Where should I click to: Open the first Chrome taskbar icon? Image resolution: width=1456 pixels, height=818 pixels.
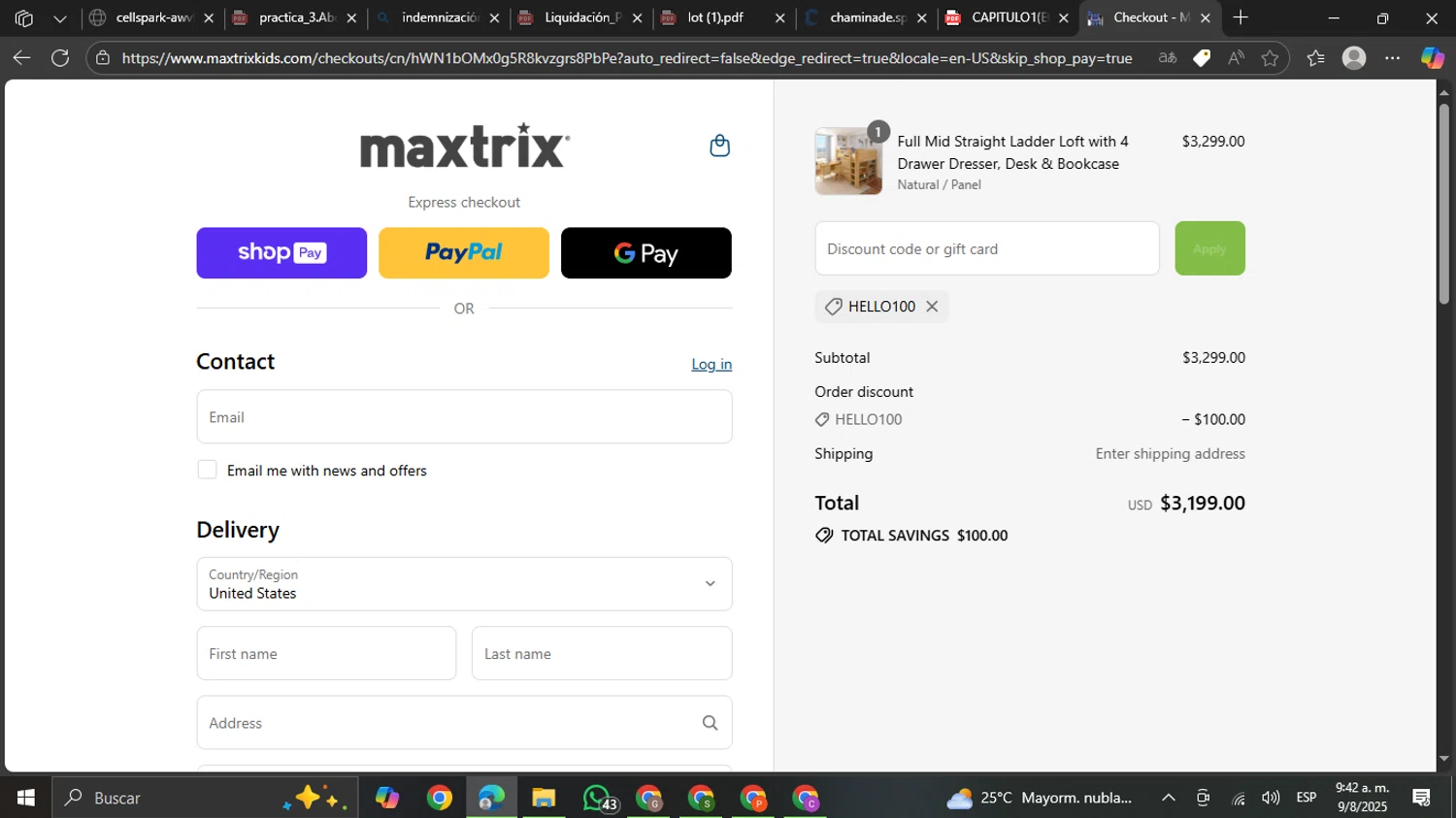[440, 798]
